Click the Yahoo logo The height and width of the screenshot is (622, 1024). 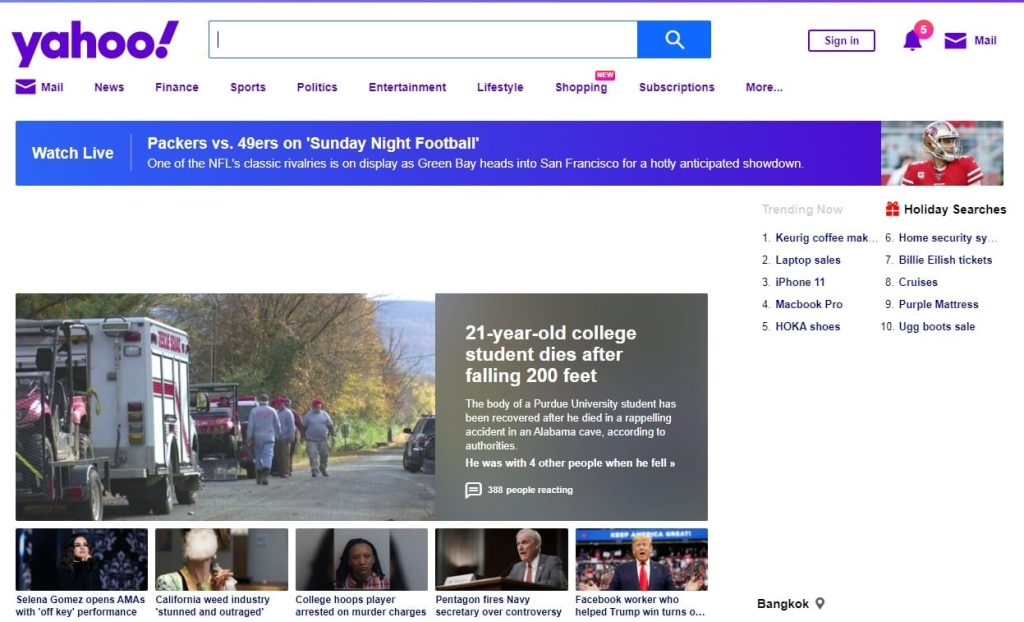click(x=95, y=42)
